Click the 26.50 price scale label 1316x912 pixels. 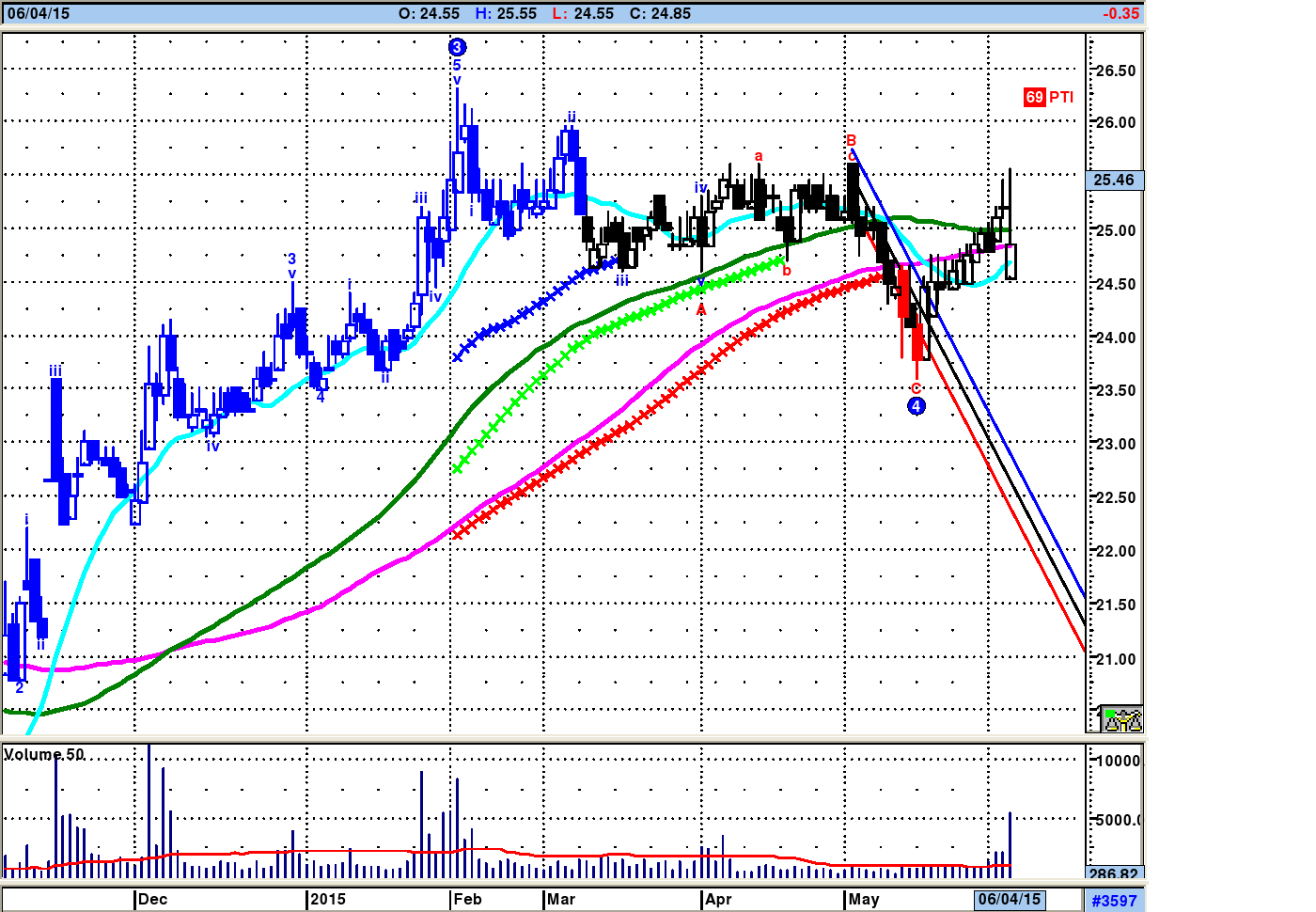[x=1116, y=71]
